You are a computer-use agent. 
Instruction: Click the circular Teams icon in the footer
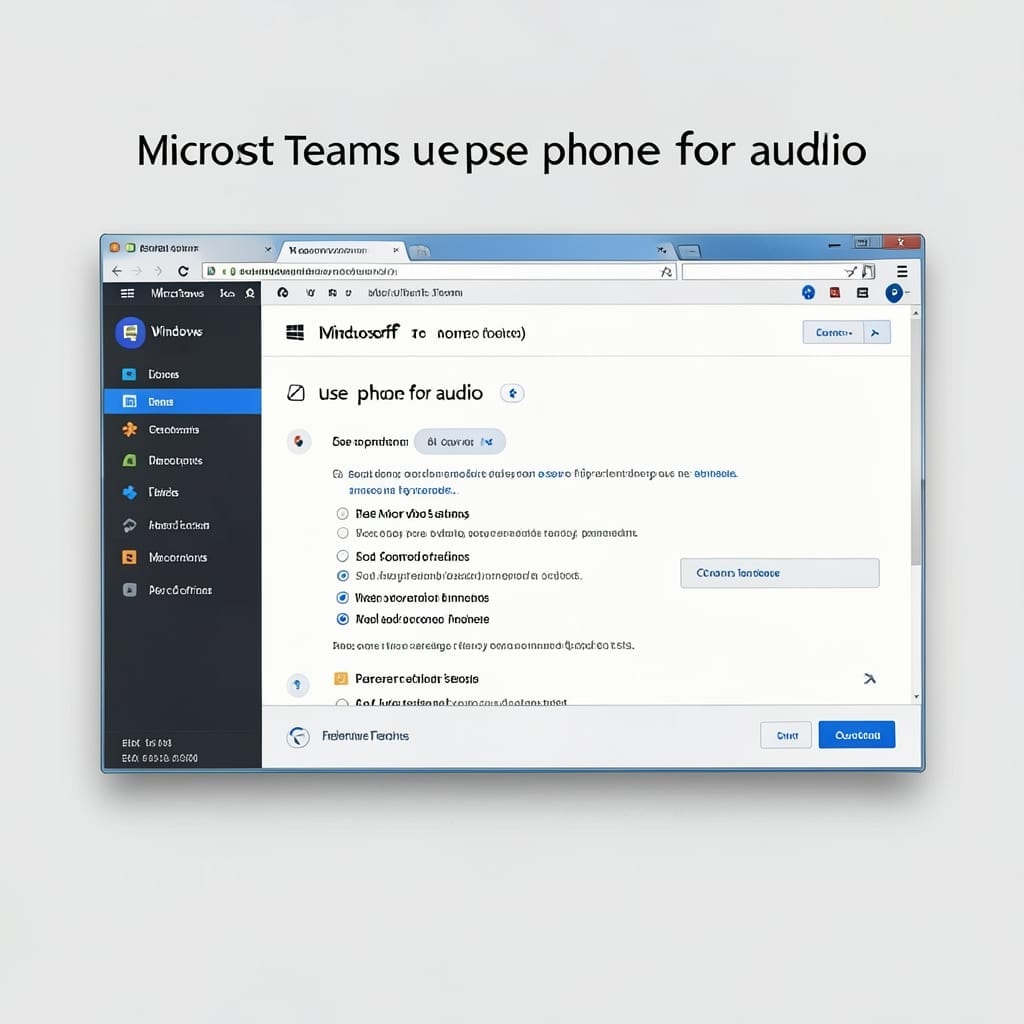(298, 737)
